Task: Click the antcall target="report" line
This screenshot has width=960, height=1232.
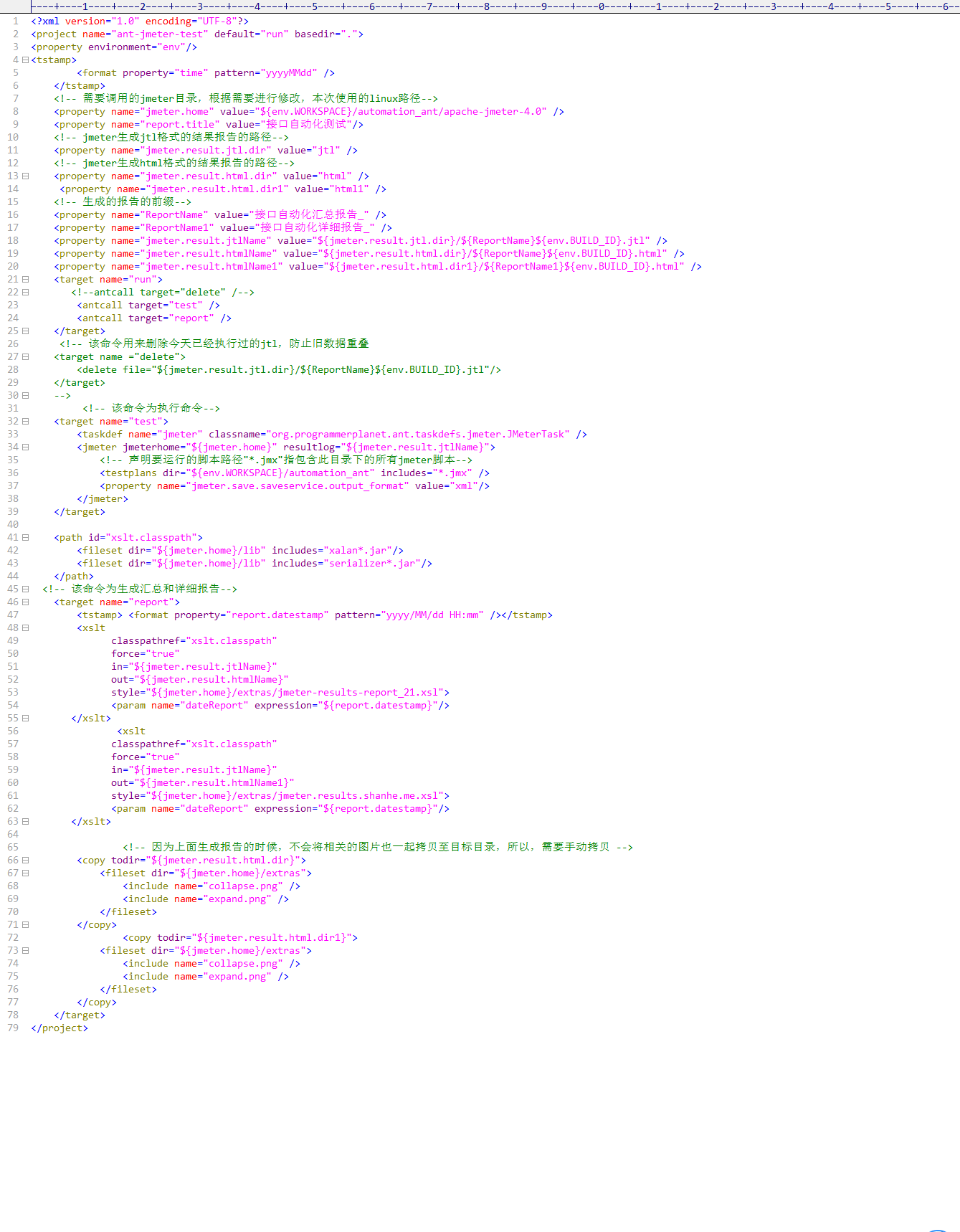Action: 154,318
